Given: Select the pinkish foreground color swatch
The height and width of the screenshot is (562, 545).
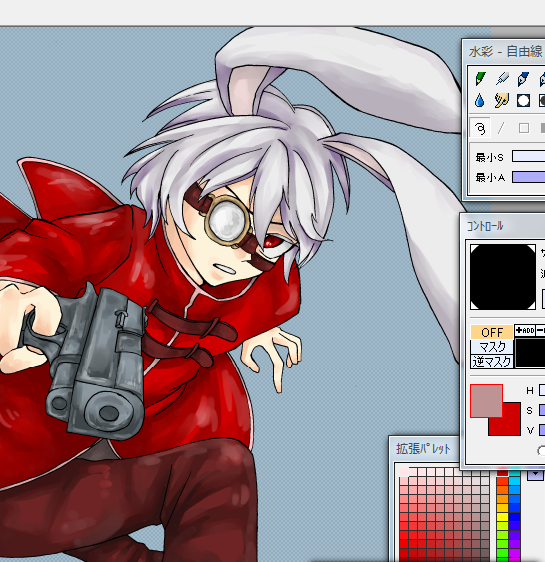Looking at the screenshot, I should click(486, 401).
